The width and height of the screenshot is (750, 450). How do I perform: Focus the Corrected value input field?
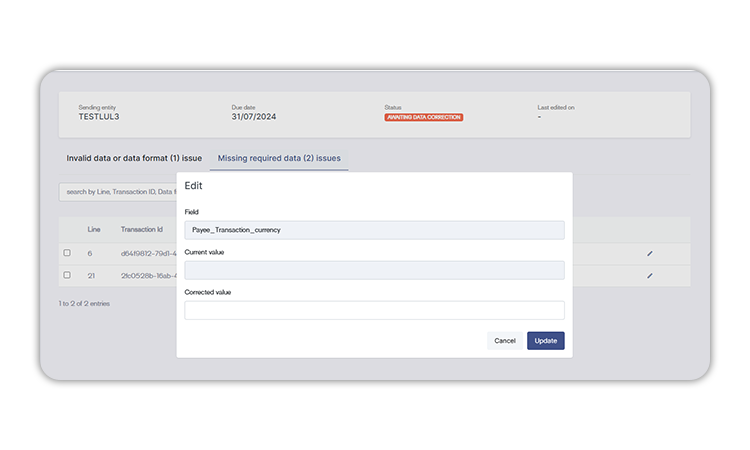pyautogui.click(x=375, y=310)
